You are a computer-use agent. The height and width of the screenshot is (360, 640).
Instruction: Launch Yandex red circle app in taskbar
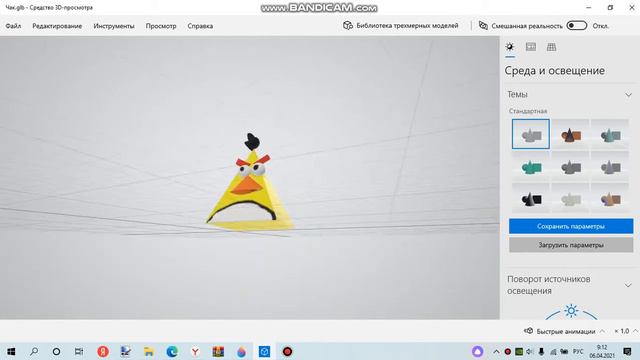coord(103,351)
